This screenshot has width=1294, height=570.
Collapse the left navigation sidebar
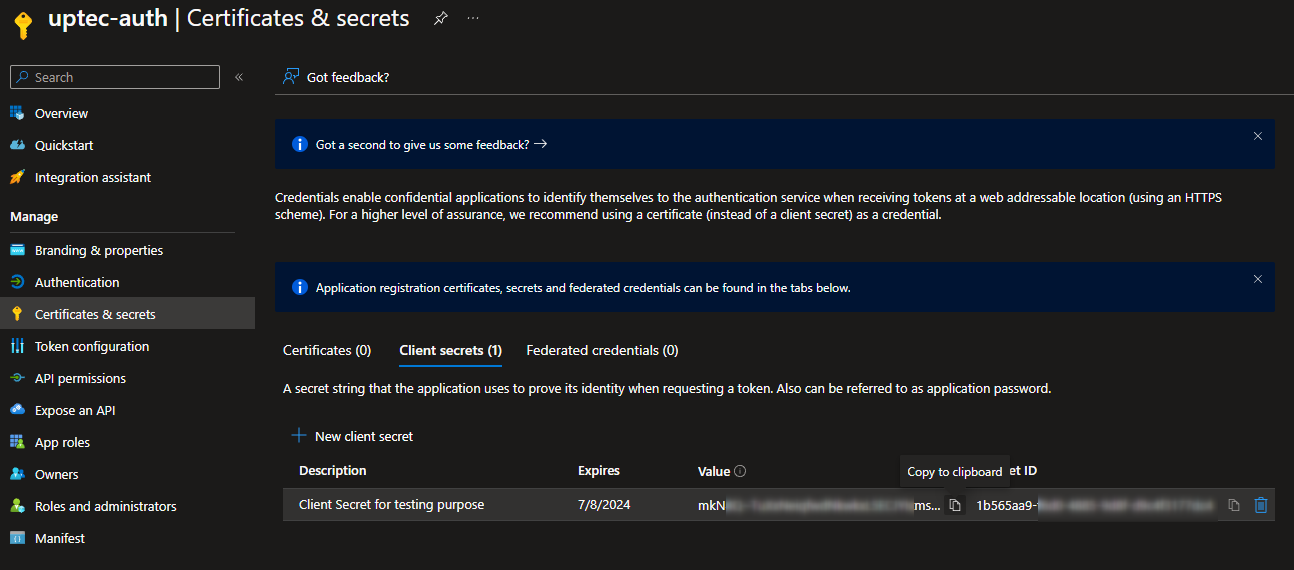239,77
